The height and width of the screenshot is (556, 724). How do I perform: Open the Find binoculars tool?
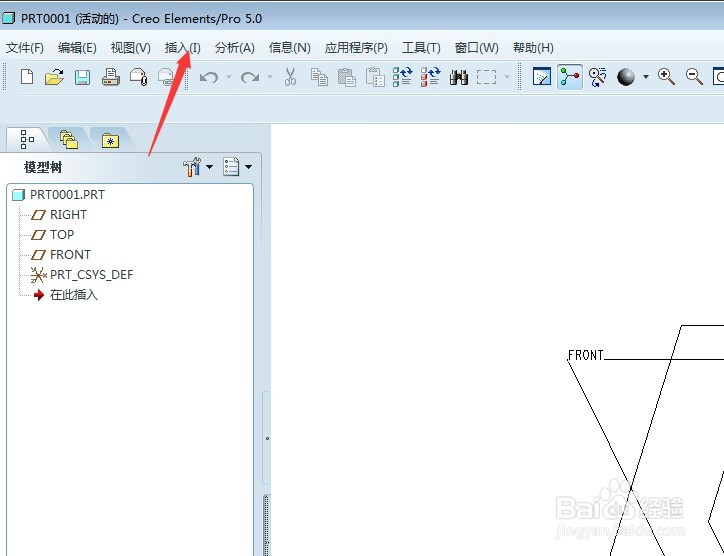(x=459, y=77)
